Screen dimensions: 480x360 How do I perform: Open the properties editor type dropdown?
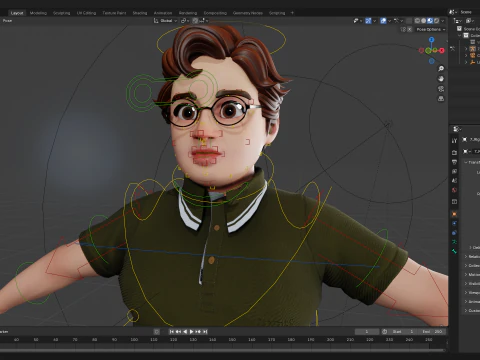(x=457, y=129)
